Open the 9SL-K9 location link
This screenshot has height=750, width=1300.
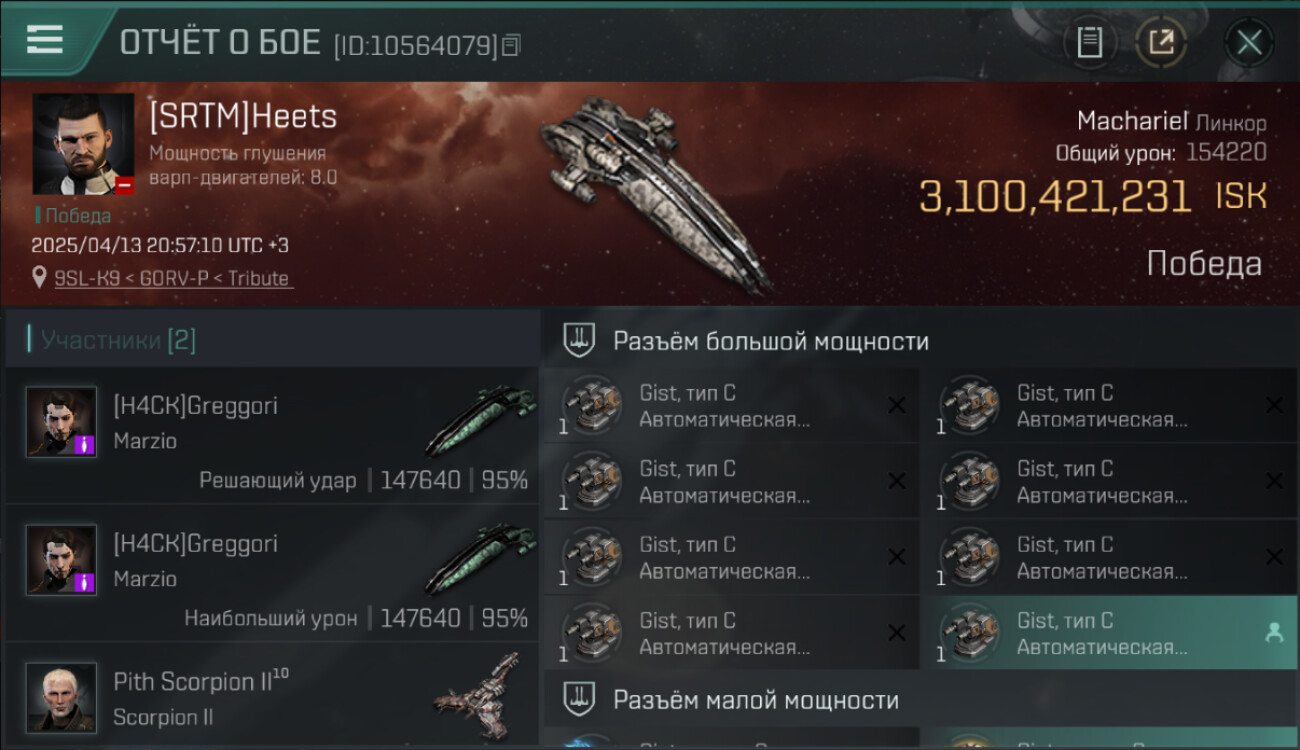click(173, 278)
